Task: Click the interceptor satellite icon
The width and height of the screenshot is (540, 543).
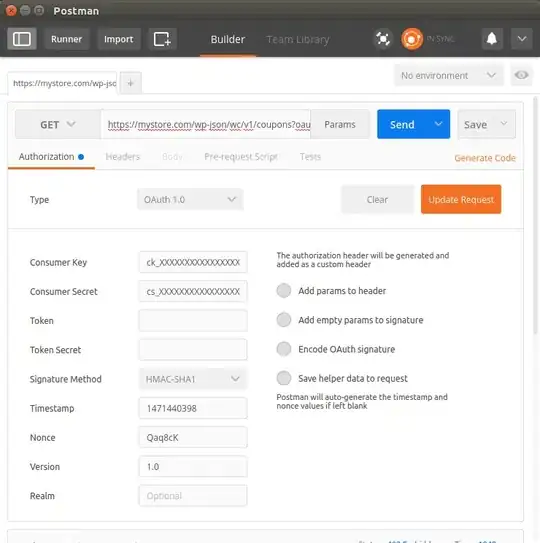Action: 383,39
